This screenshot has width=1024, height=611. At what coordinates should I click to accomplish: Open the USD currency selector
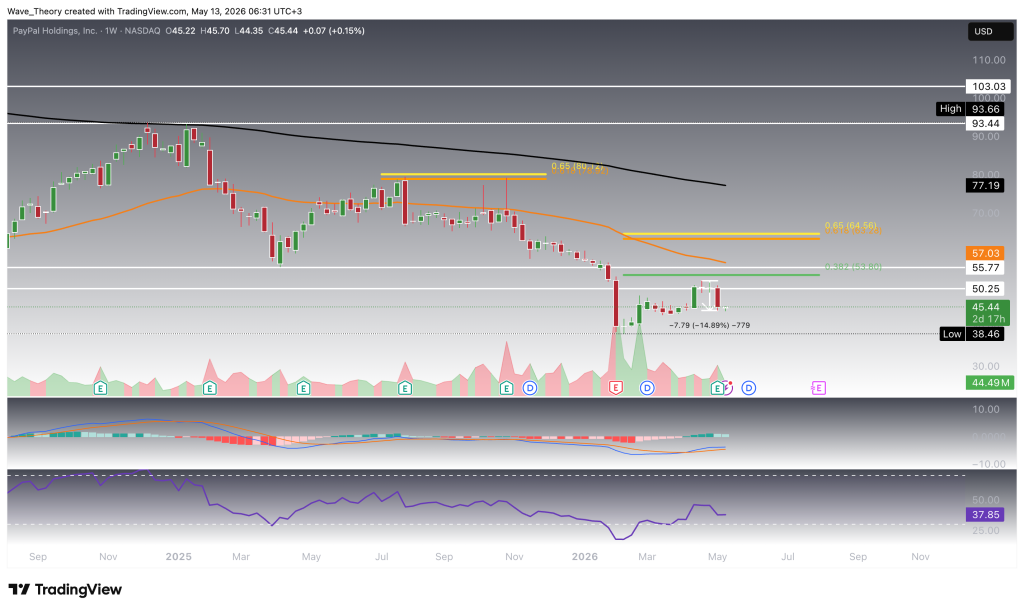point(991,31)
